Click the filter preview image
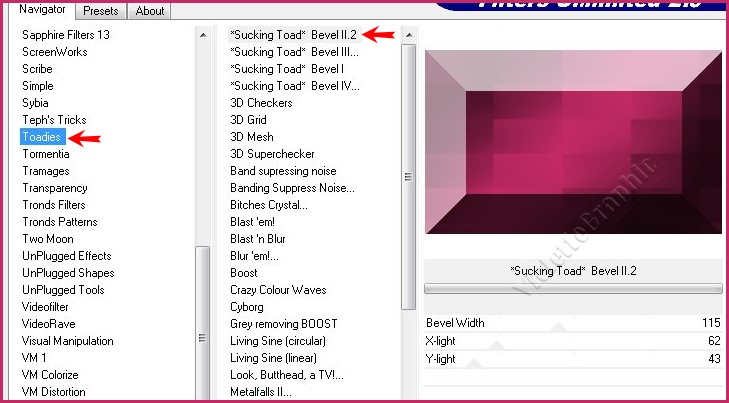Screen dimensions: 729x403 click(573, 141)
